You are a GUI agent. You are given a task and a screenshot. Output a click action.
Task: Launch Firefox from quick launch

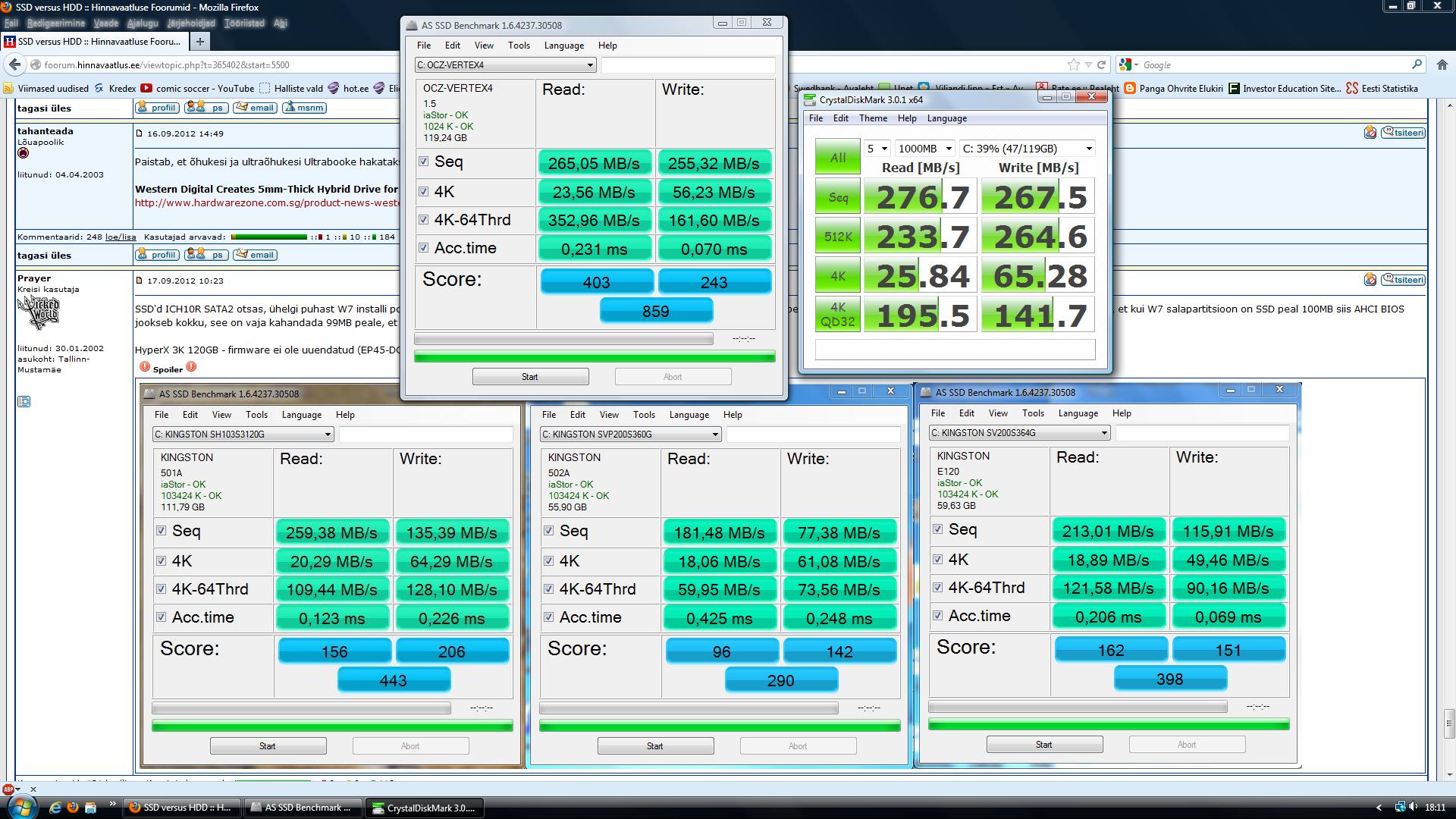[x=73, y=808]
